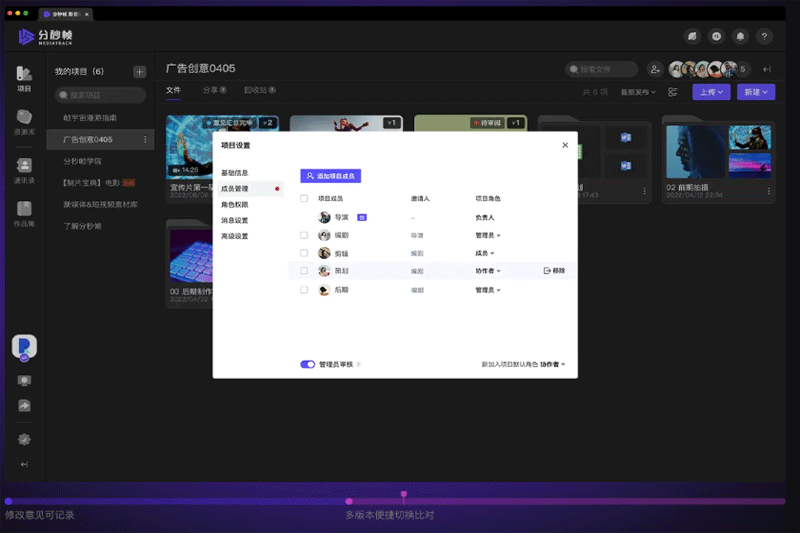Open role dropdown 成员 for 剪辑
800x533 pixels.
click(485, 253)
